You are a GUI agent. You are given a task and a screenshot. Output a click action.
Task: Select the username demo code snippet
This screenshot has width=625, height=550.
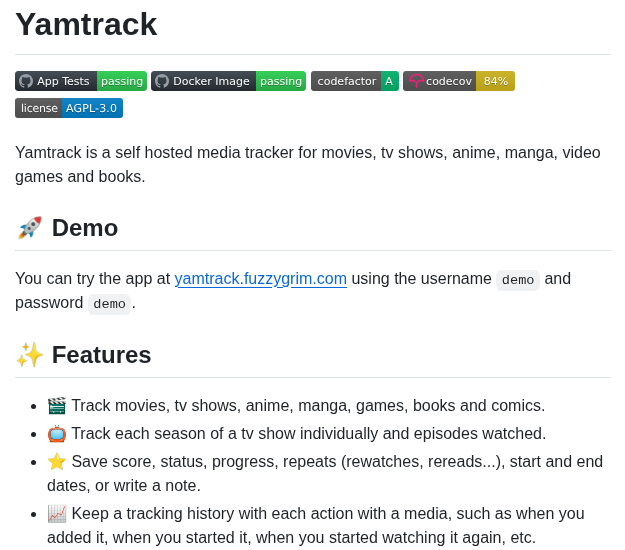click(x=518, y=280)
